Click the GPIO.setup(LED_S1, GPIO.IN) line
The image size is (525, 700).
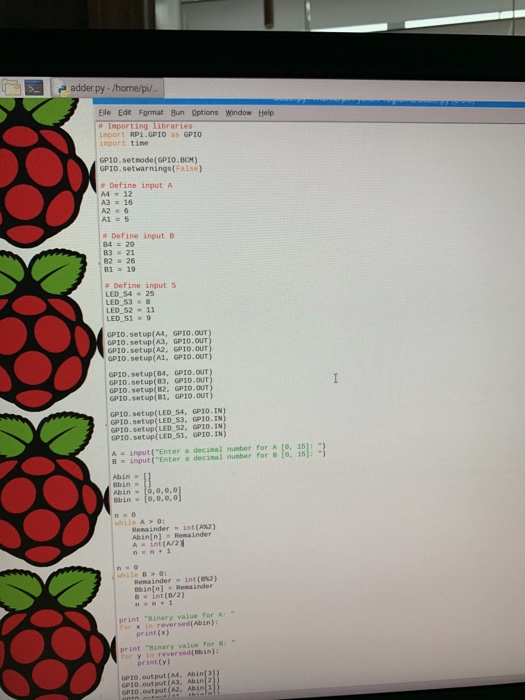[x=169, y=435]
